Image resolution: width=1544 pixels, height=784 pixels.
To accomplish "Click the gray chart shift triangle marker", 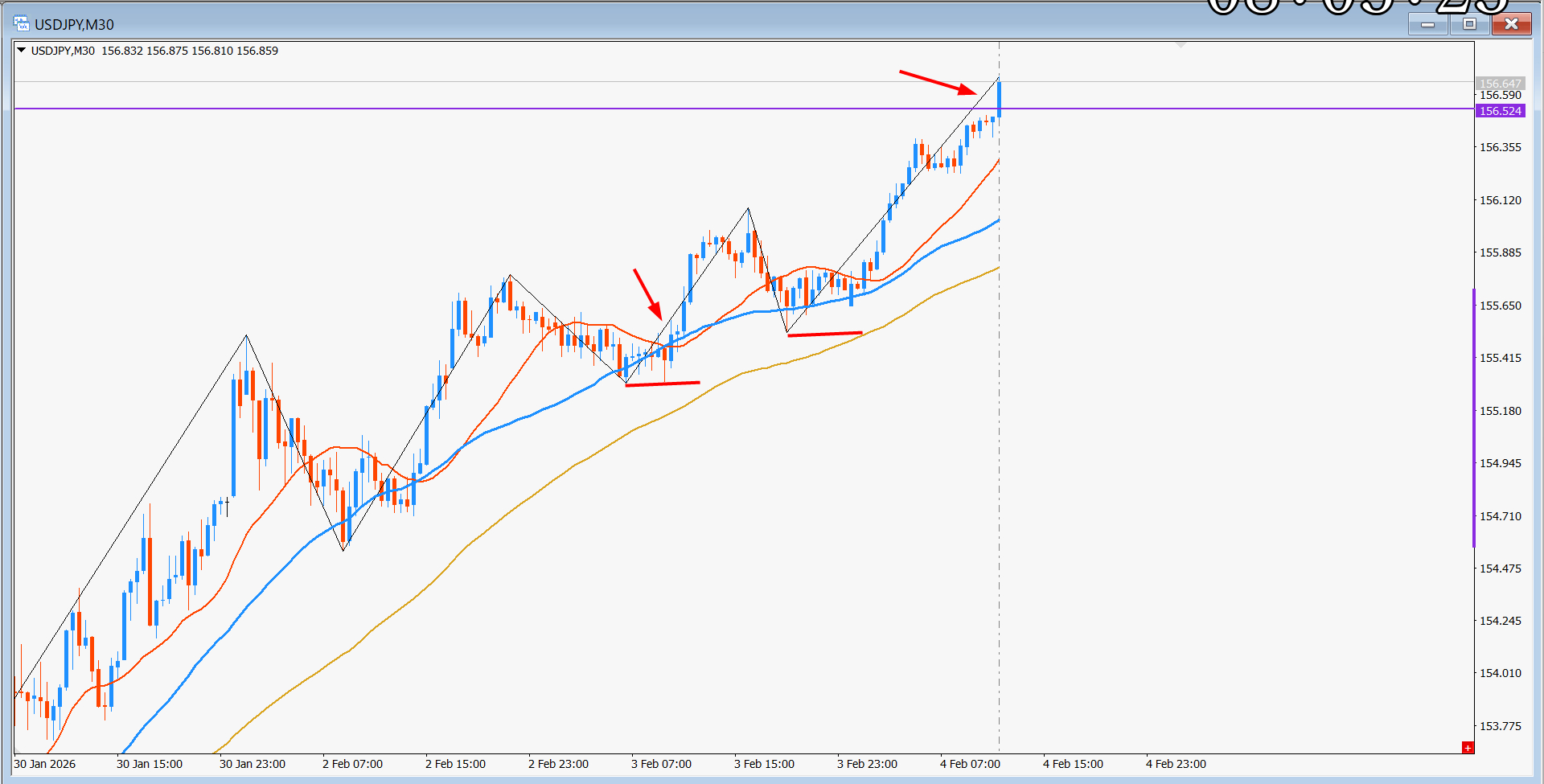I will coord(1181,45).
